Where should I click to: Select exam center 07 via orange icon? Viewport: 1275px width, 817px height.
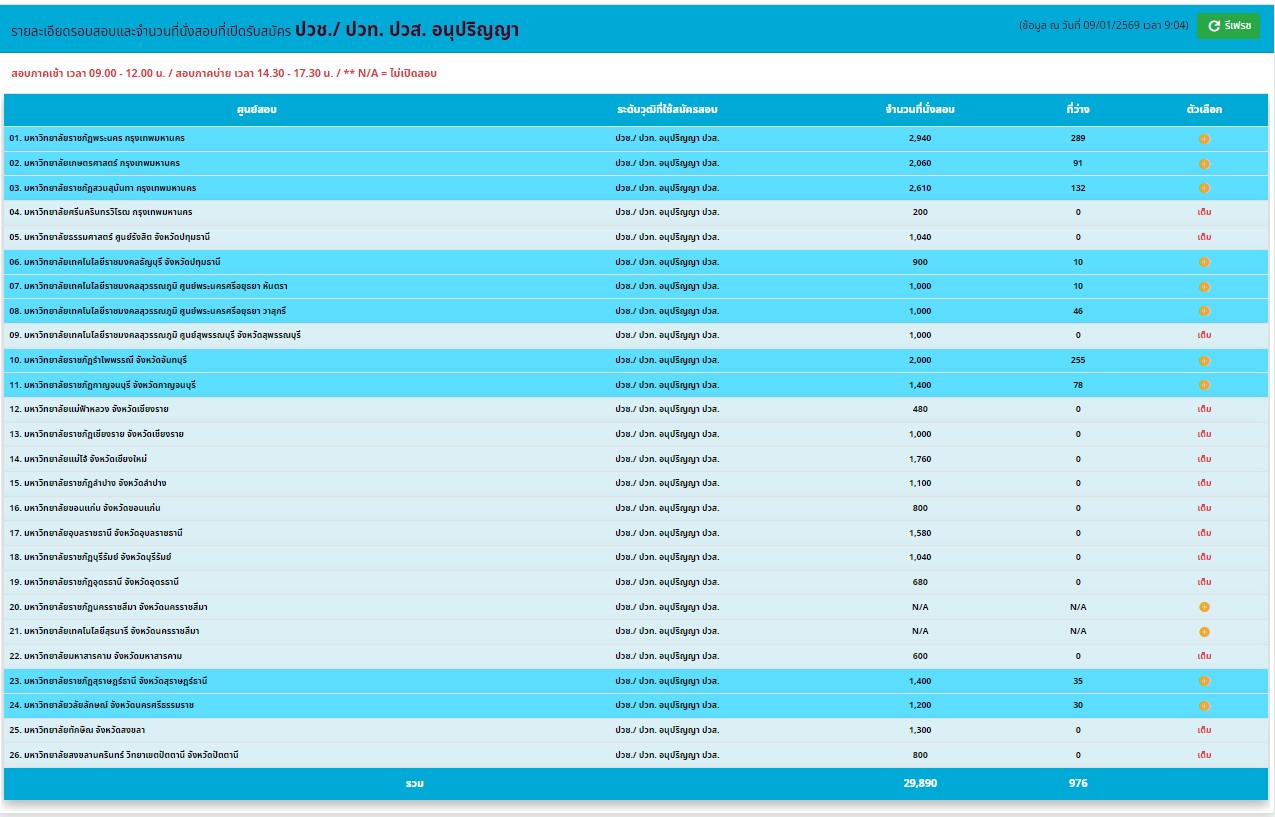pyautogui.click(x=1204, y=287)
